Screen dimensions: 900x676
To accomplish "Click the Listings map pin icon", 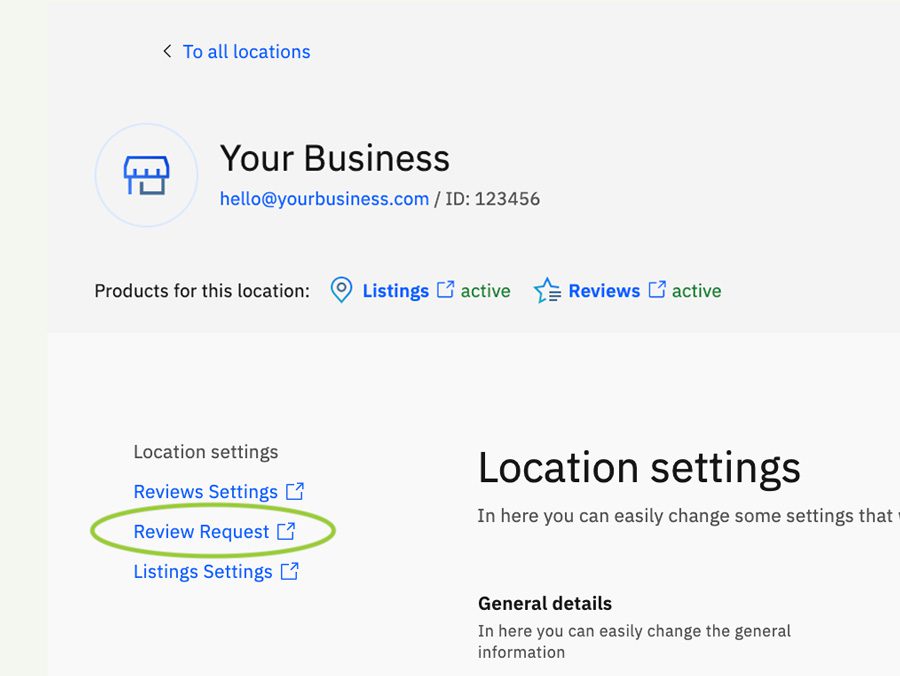I will (x=342, y=290).
